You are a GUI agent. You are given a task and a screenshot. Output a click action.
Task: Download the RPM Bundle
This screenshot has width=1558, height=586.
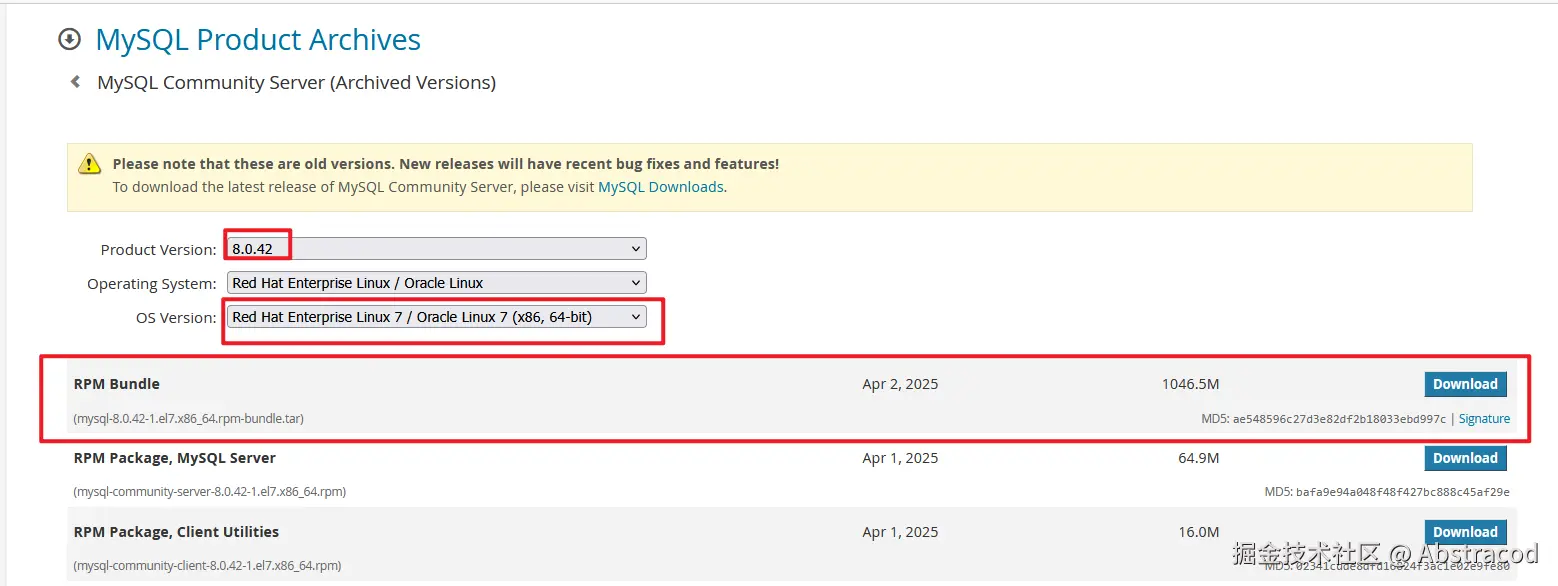click(1465, 384)
